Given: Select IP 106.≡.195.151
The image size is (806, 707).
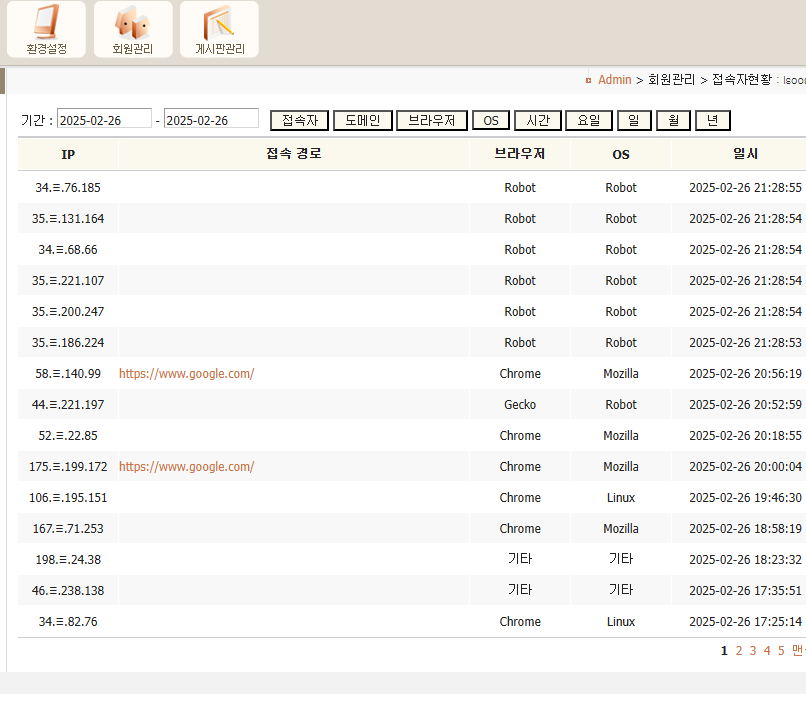Looking at the screenshot, I should point(68,498).
